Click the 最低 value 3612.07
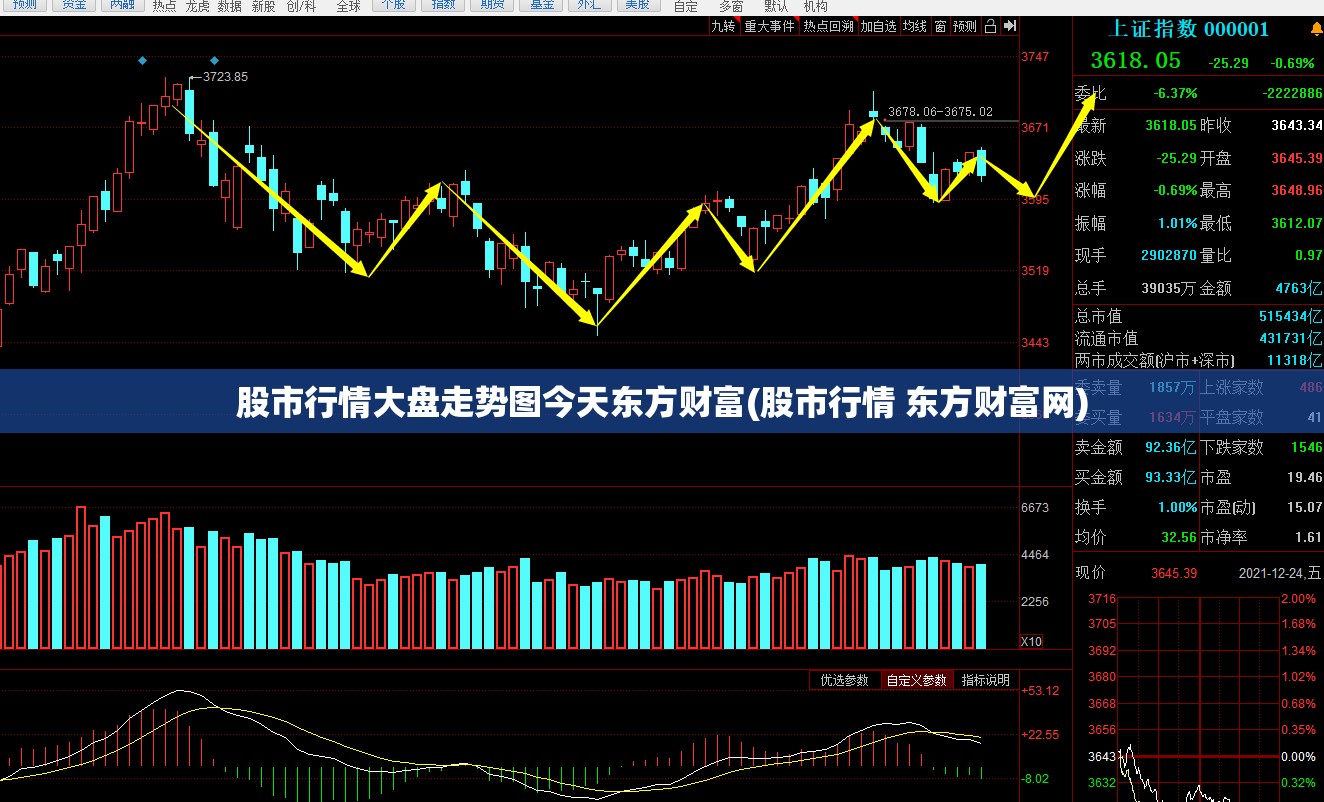This screenshot has height=802, width=1324. pyautogui.click(x=1297, y=223)
